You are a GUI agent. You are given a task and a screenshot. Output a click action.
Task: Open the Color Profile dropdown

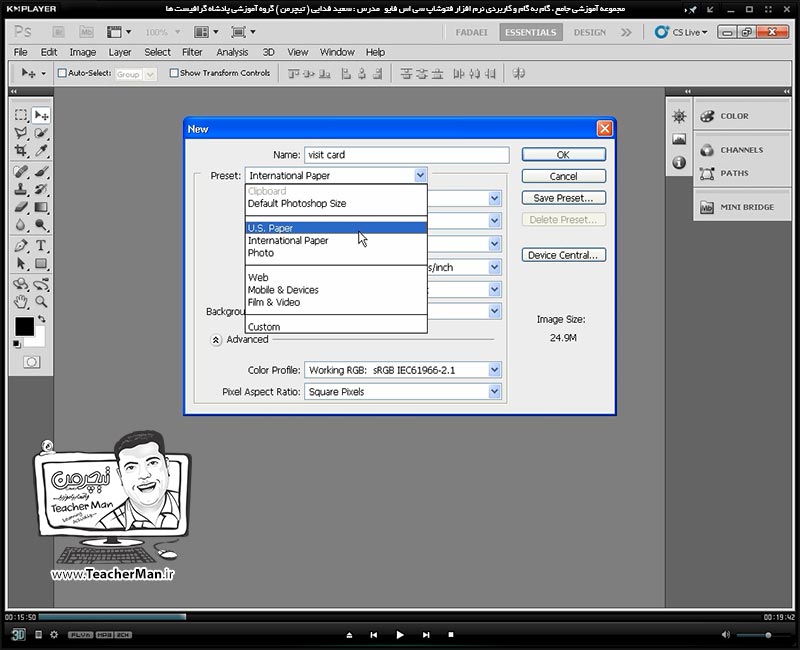(494, 370)
